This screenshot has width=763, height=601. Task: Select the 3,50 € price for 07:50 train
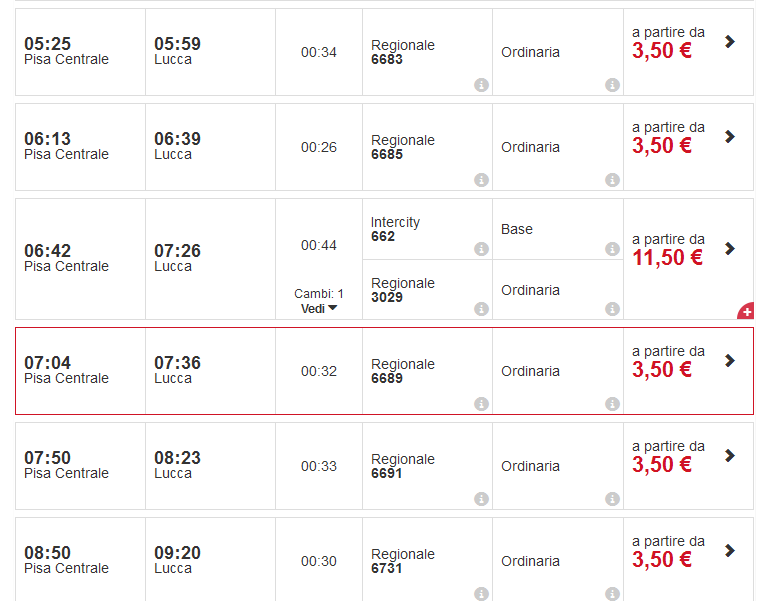click(x=661, y=465)
